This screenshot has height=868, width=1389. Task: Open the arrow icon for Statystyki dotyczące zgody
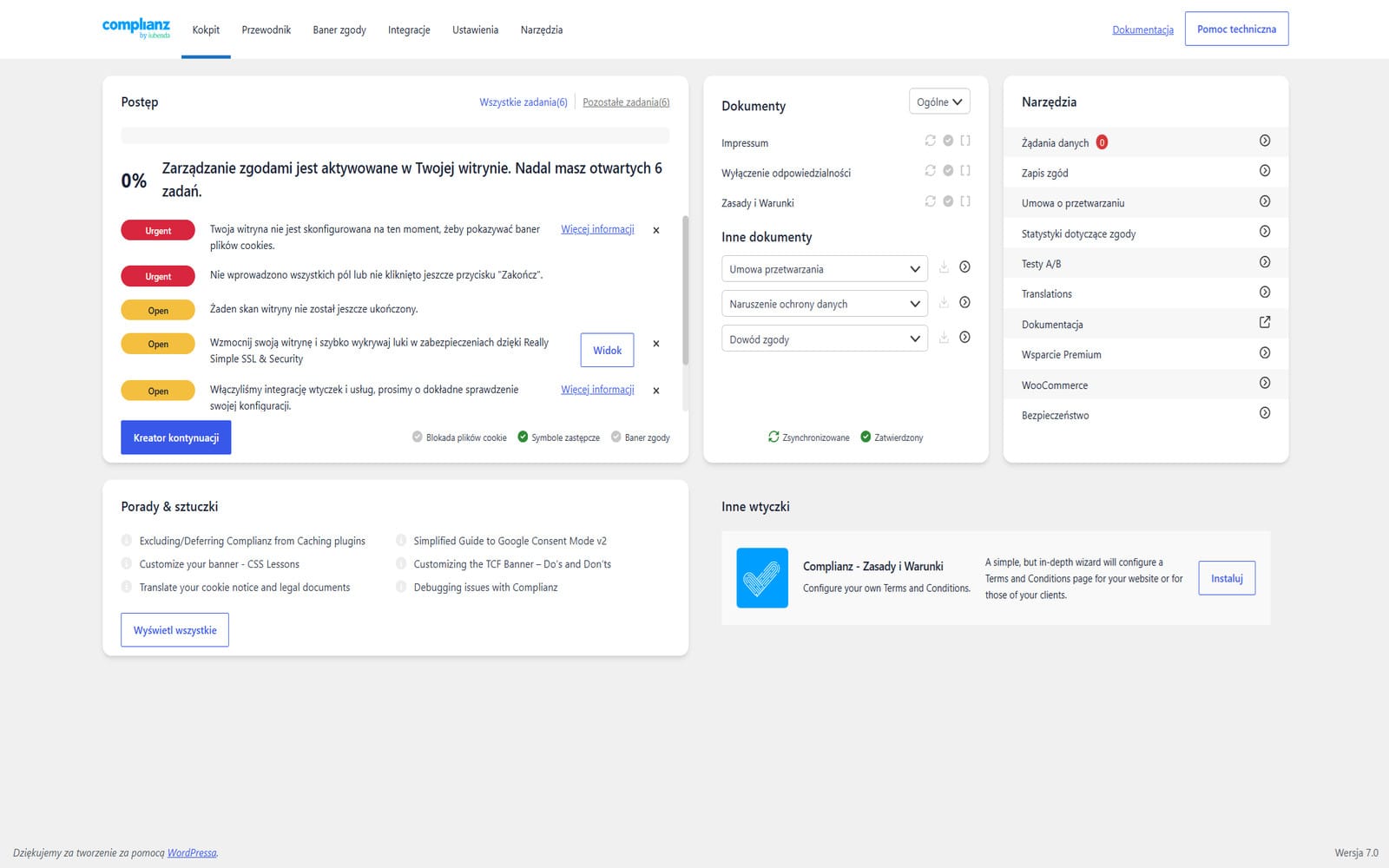point(1265,232)
